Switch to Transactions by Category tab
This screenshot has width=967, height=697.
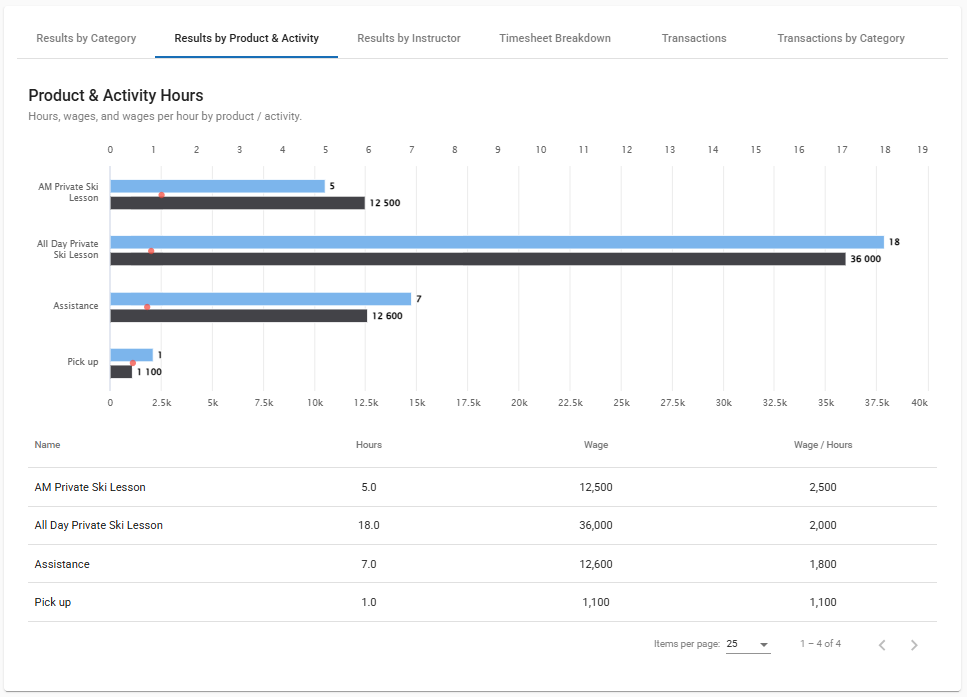(841, 38)
